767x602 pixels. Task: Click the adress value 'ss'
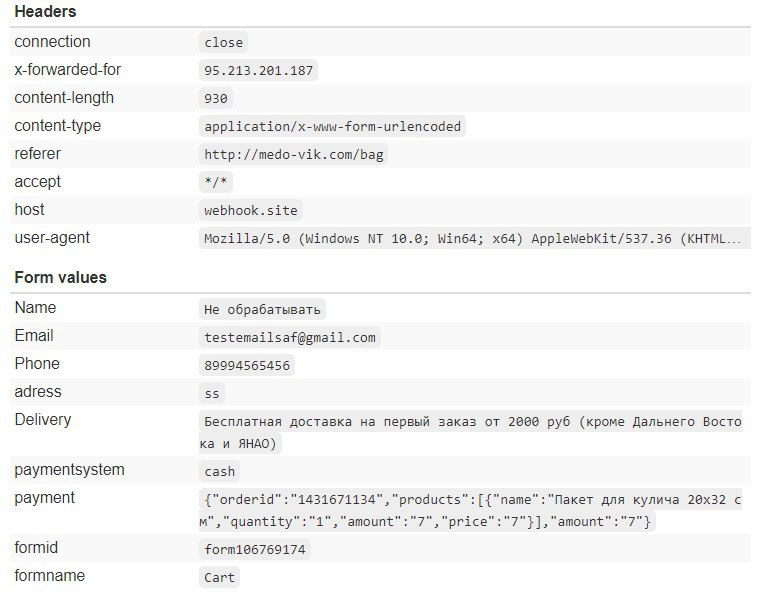pyautogui.click(x=212, y=393)
